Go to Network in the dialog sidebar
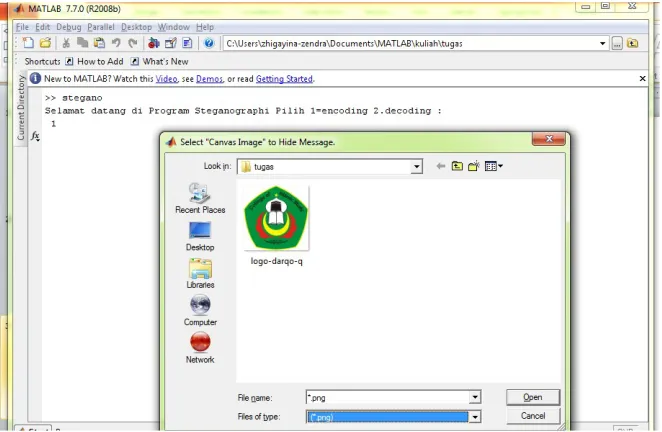The image size is (662, 432). 200,348
